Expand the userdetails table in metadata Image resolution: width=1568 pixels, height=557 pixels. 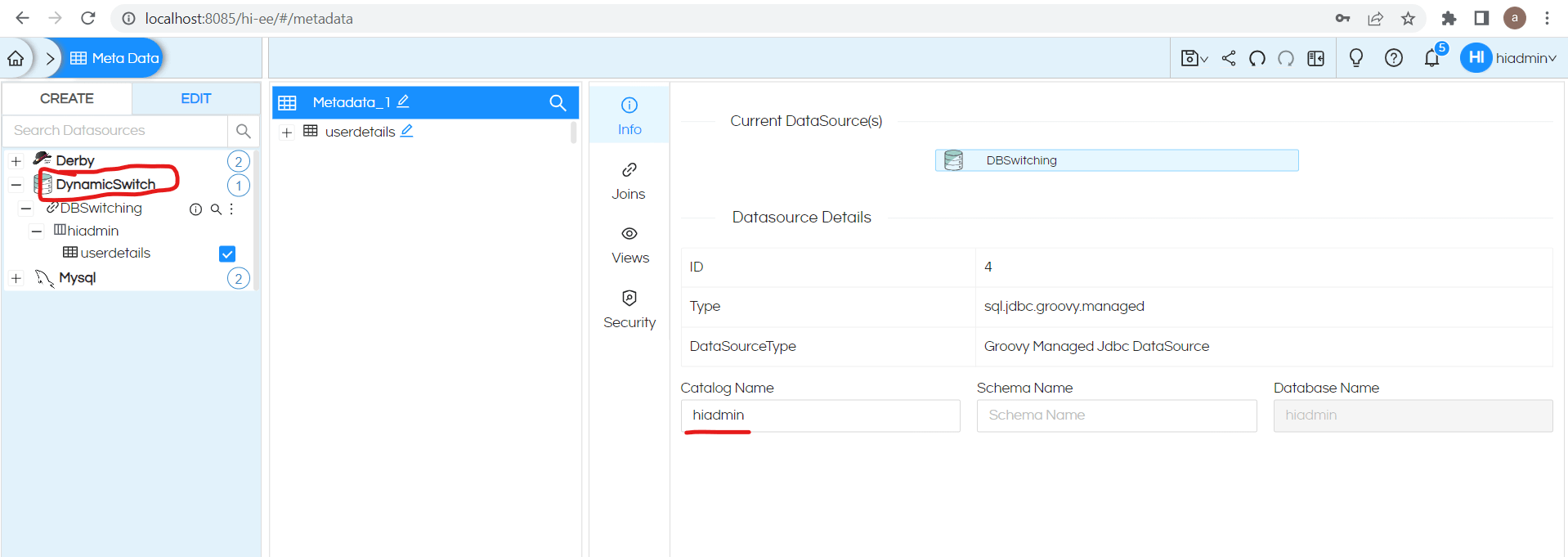[x=287, y=133]
